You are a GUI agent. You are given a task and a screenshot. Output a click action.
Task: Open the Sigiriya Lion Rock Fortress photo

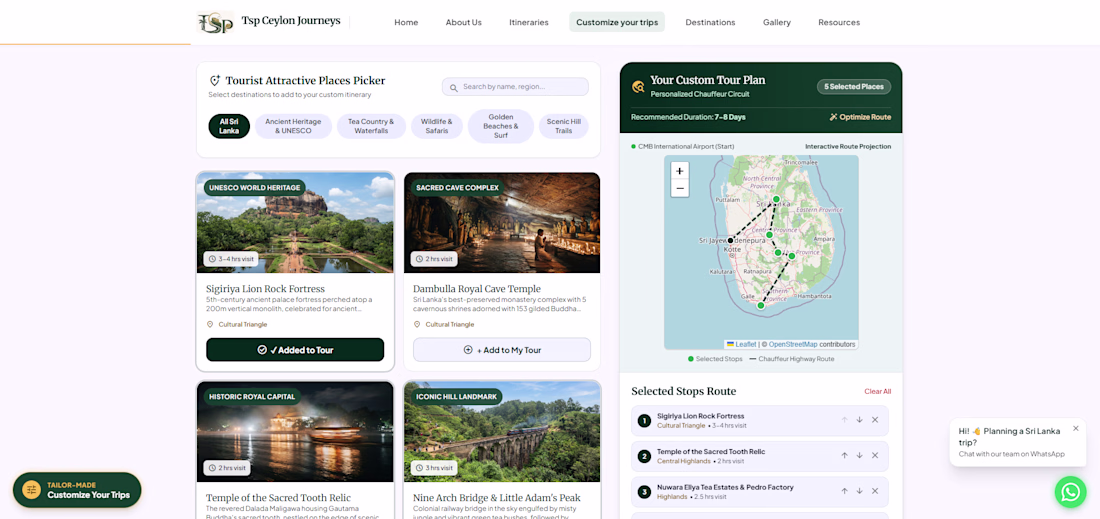(x=295, y=222)
